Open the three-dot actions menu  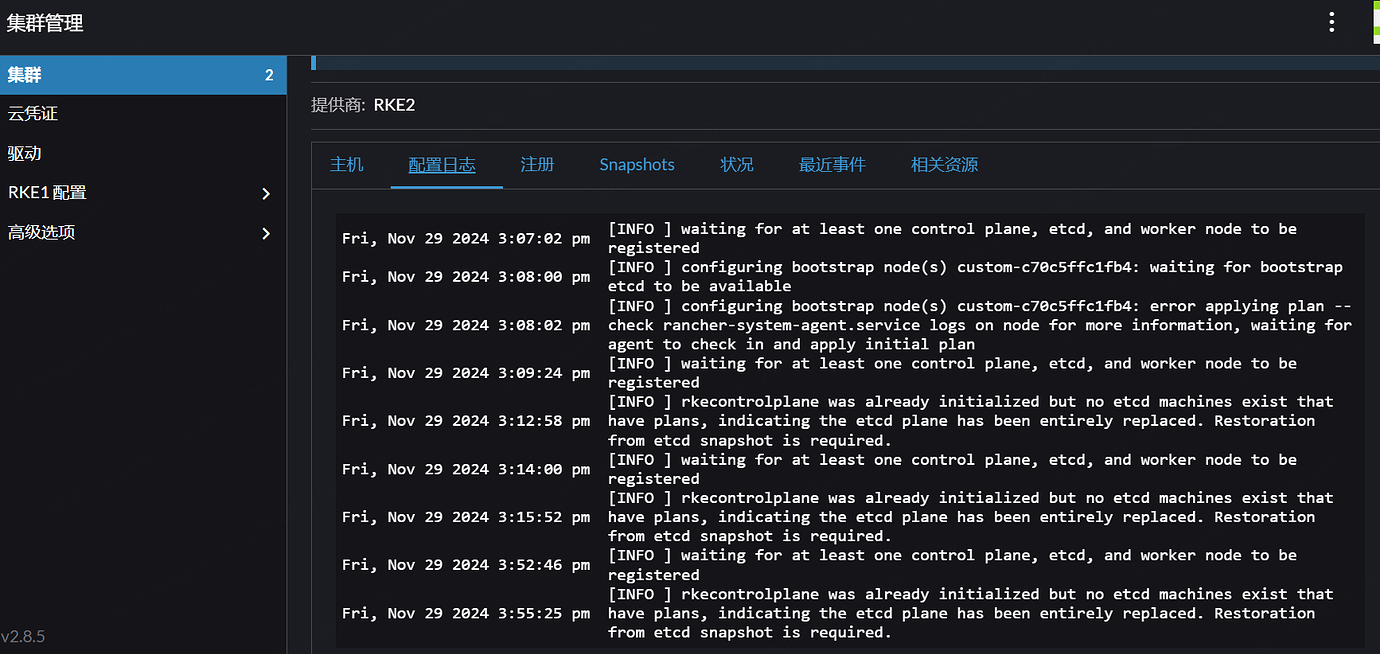(1331, 21)
